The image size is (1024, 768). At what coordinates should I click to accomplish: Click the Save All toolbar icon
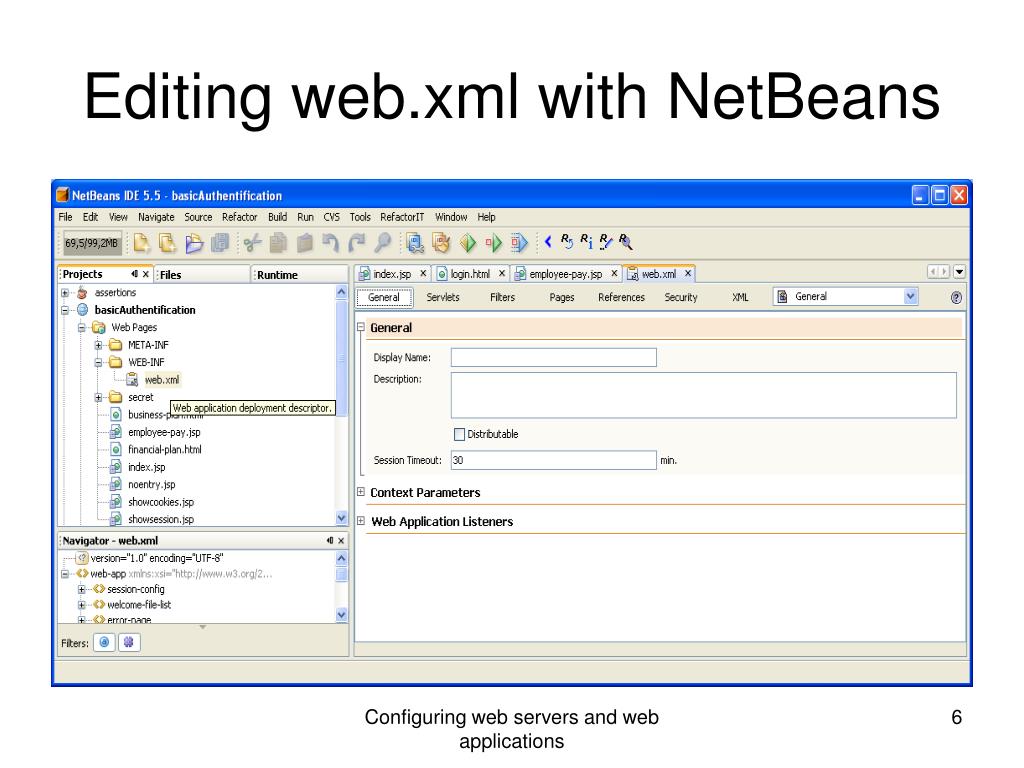[220, 243]
